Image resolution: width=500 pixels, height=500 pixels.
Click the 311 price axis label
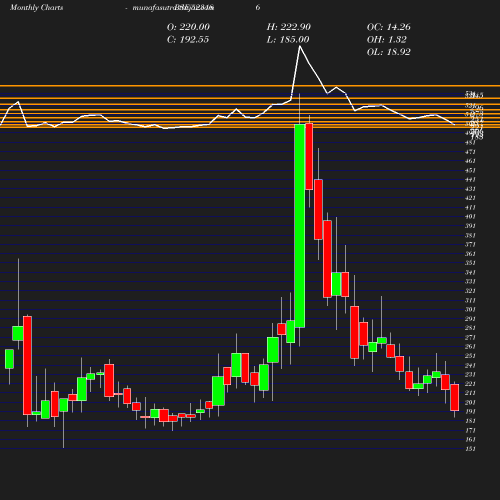[x=470, y=301]
